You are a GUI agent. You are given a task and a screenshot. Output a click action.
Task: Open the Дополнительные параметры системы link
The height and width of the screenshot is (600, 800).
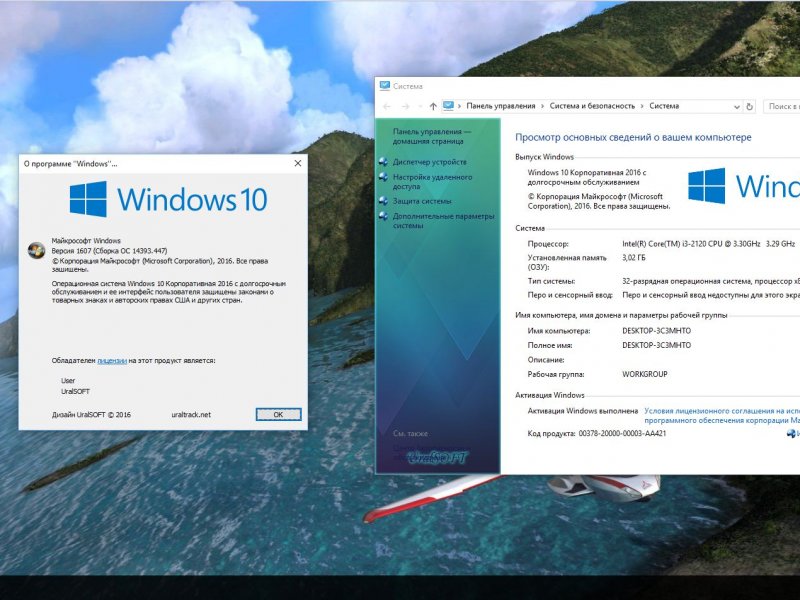coord(443,221)
